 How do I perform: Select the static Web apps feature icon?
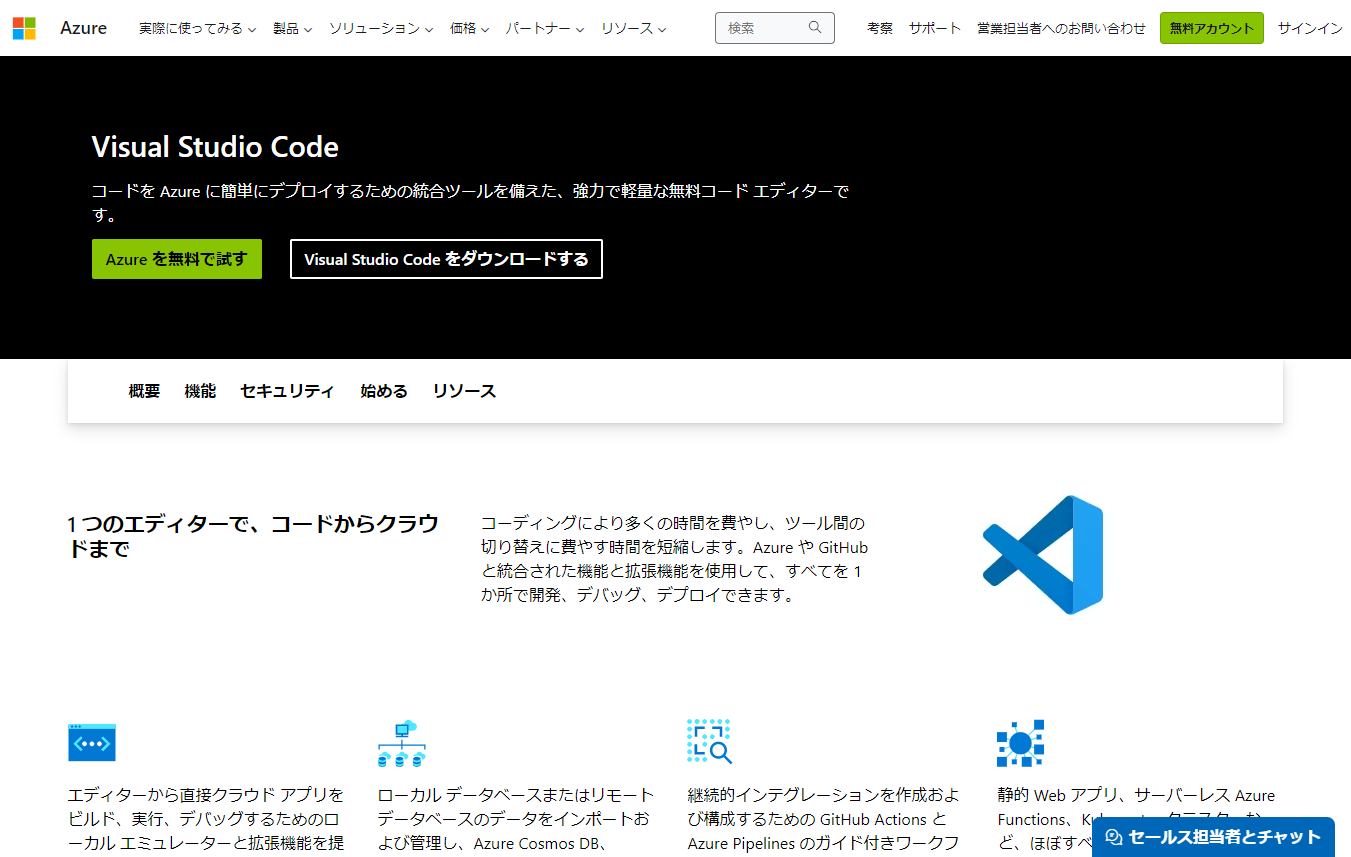1020,742
